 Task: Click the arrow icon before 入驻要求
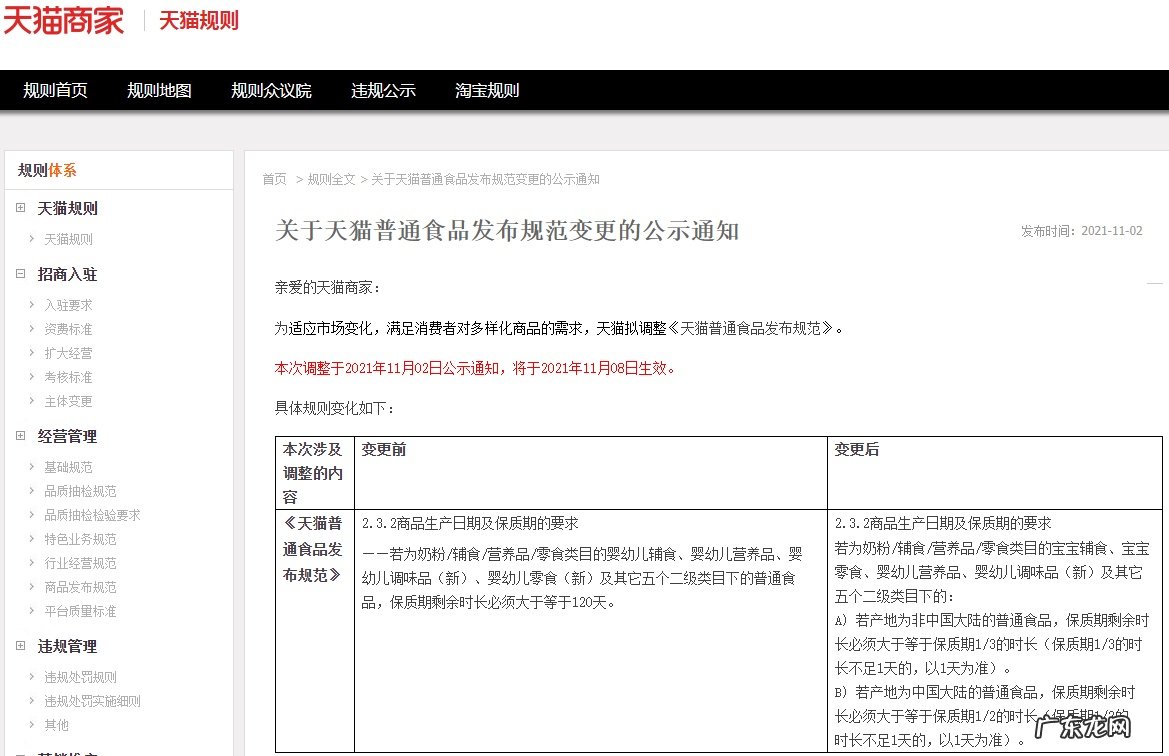31,303
